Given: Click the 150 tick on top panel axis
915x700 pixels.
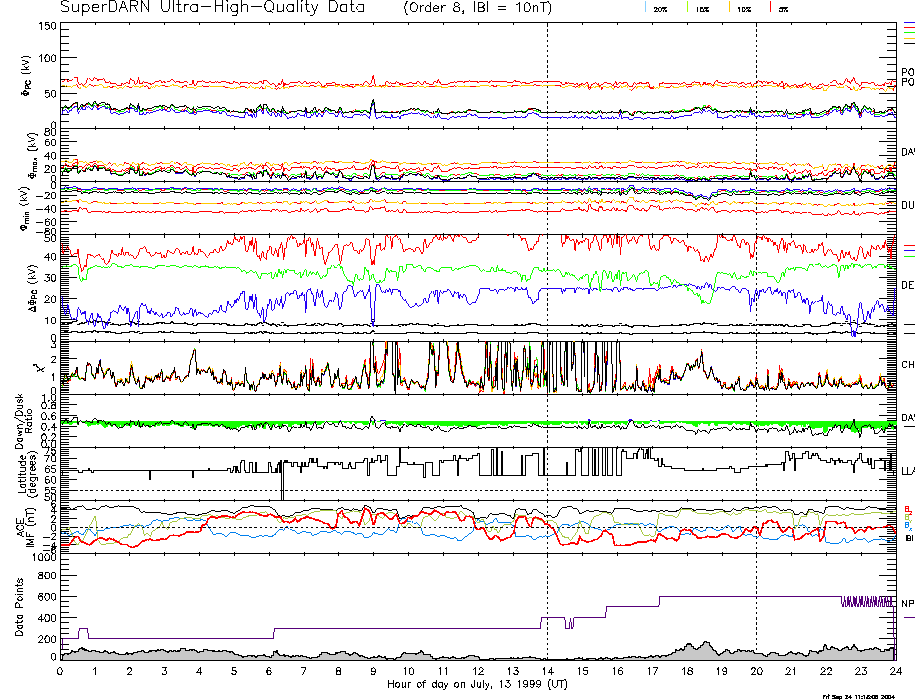Looking at the screenshot, I should pyautogui.click(x=47, y=25).
